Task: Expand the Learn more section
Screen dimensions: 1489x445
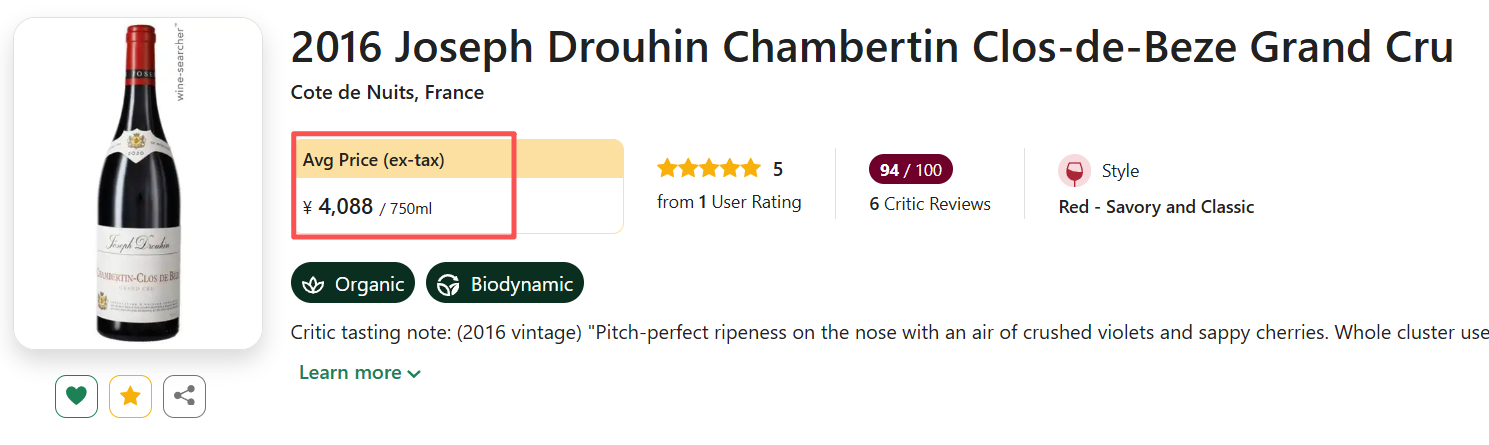Action: click(x=350, y=373)
